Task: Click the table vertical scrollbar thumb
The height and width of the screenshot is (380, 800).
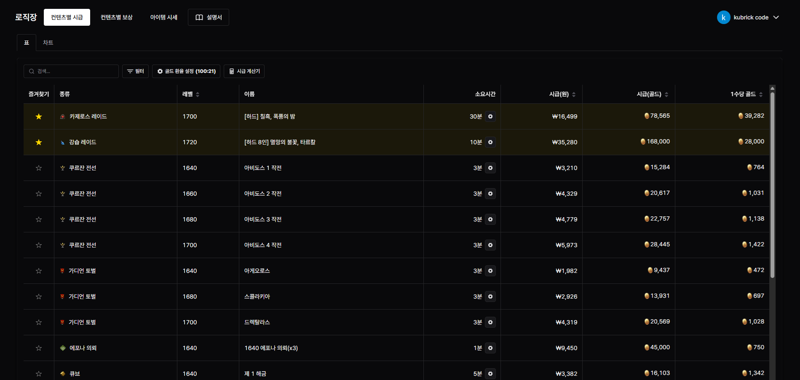Action: coord(772,185)
